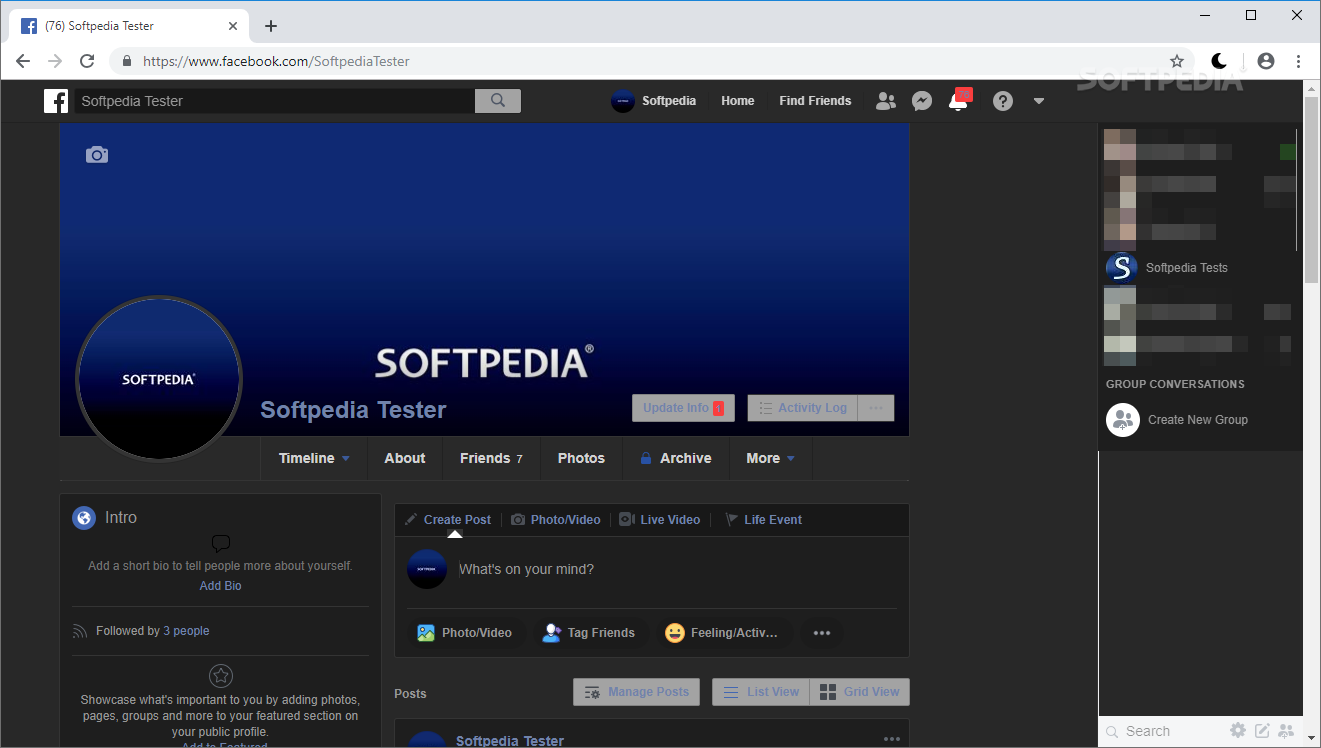Screen dimensions: 1321x748
Task: Open Find Friends in top bar
Action: tap(815, 101)
